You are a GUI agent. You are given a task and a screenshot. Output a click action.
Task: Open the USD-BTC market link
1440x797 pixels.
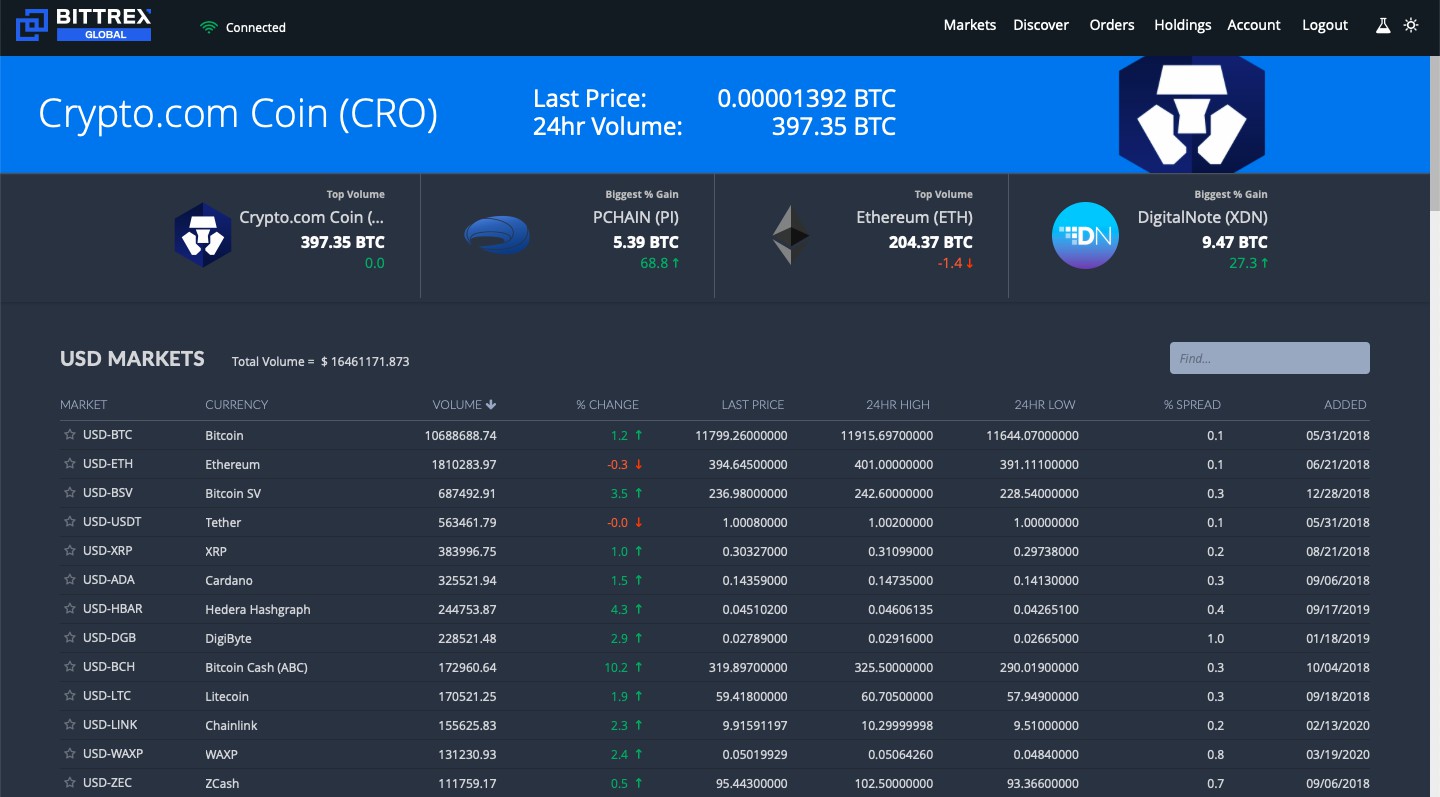click(x=107, y=435)
